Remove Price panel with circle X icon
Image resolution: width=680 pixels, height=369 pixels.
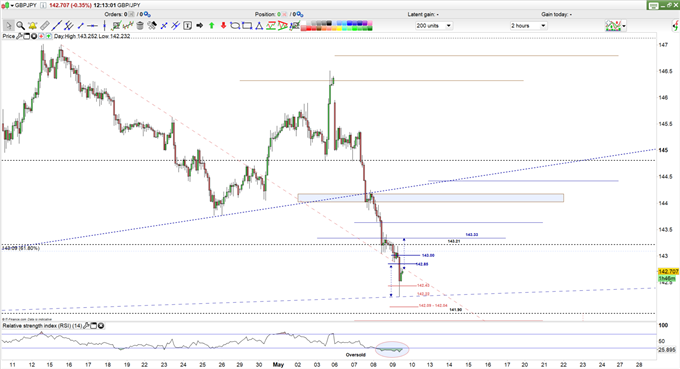pos(34,36)
